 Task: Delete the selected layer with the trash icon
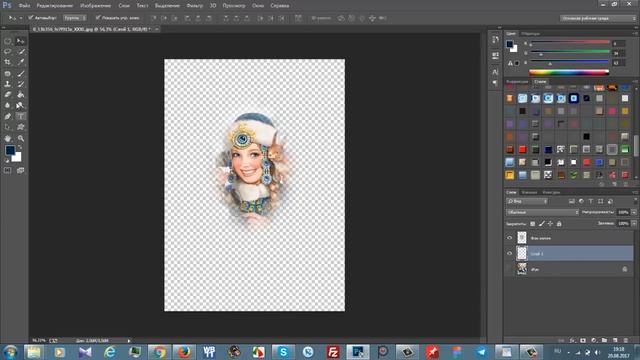[x=626, y=340]
